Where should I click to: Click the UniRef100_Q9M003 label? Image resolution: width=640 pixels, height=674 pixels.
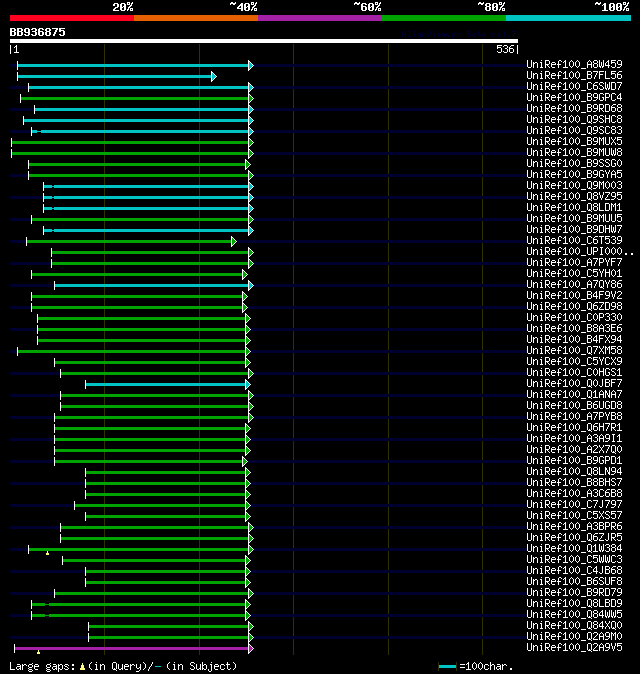[574, 186]
